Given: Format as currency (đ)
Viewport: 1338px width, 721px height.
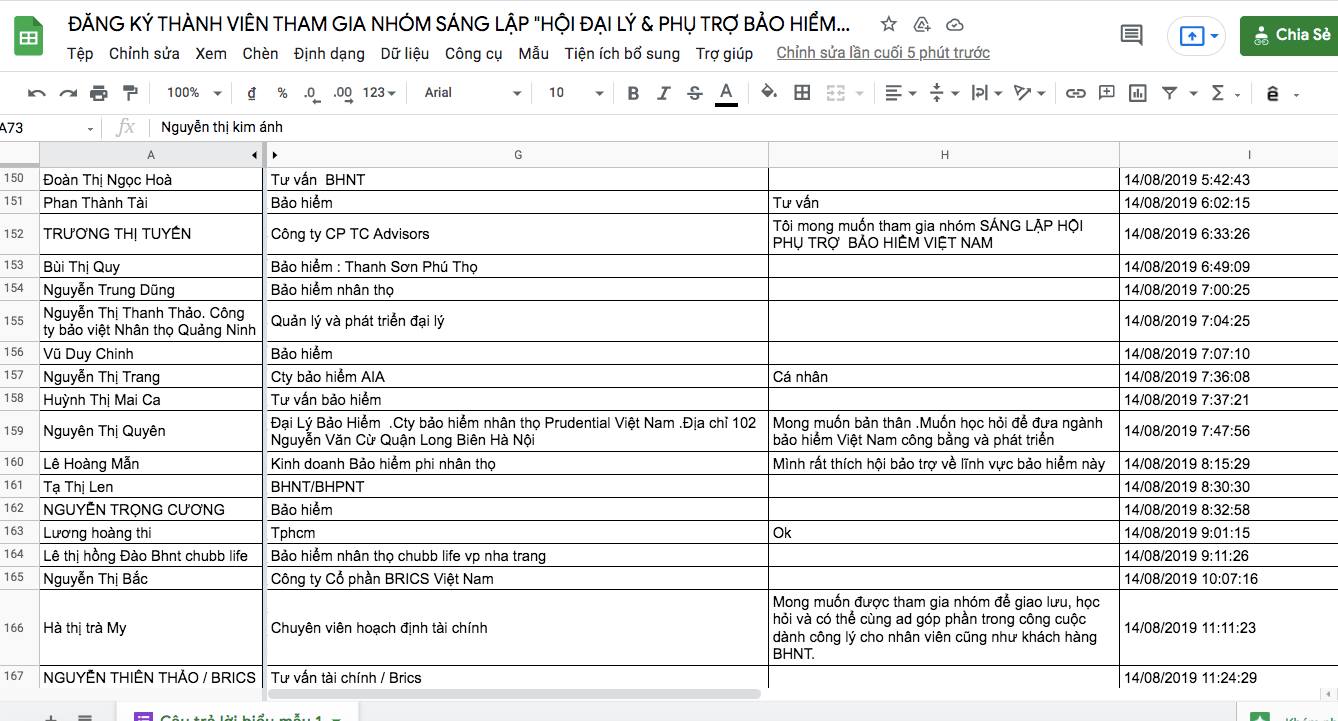Looking at the screenshot, I should coord(251,93).
